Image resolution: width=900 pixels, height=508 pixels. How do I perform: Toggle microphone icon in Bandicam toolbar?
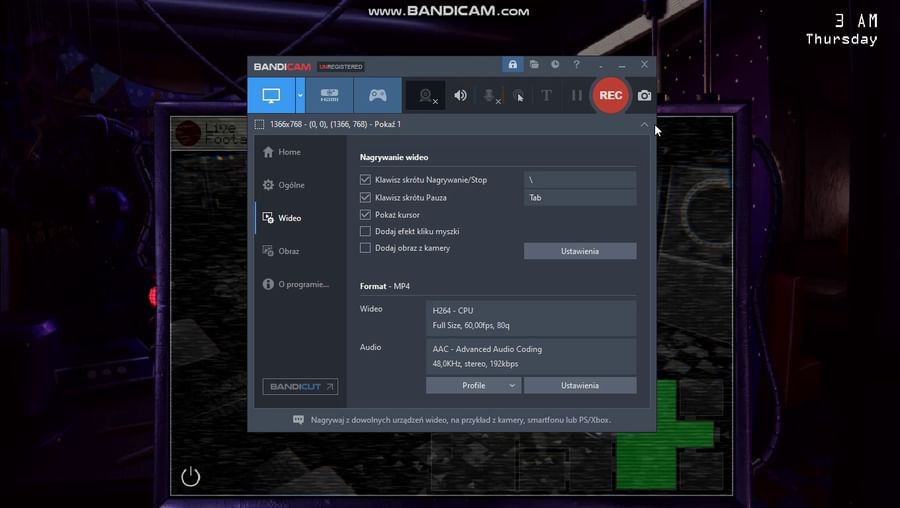click(490, 96)
